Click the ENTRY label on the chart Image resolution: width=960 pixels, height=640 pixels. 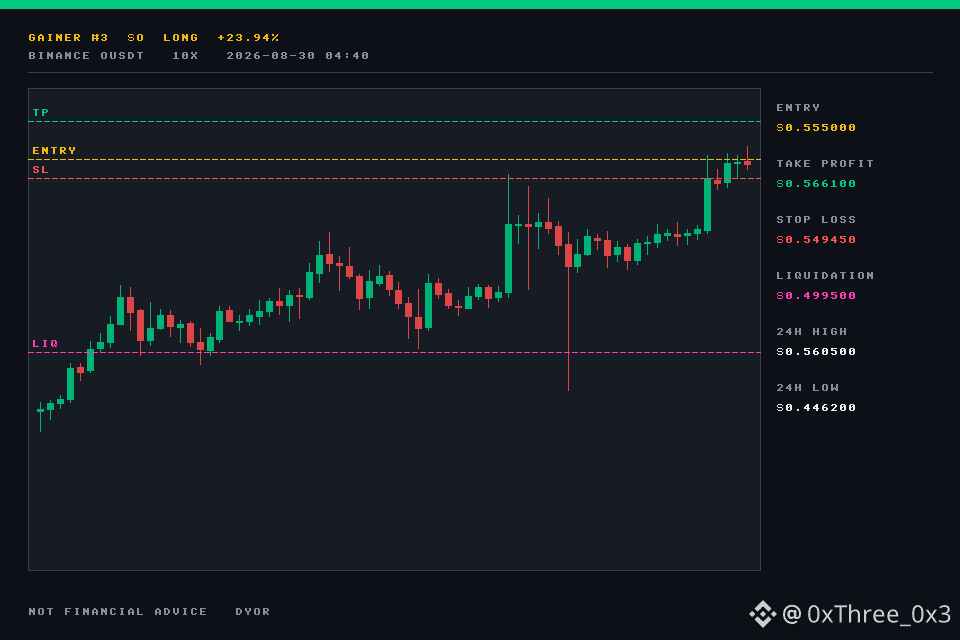tap(54, 150)
